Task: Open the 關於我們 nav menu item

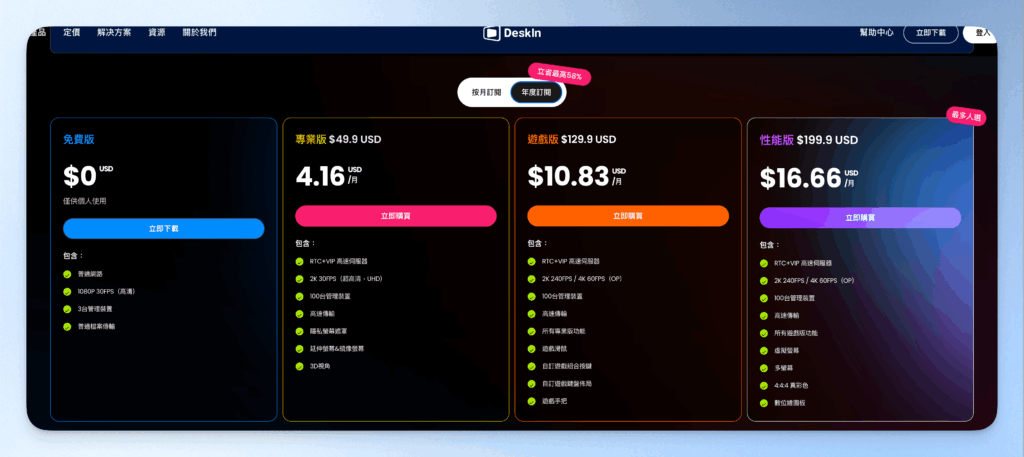Action: (x=199, y=33)
